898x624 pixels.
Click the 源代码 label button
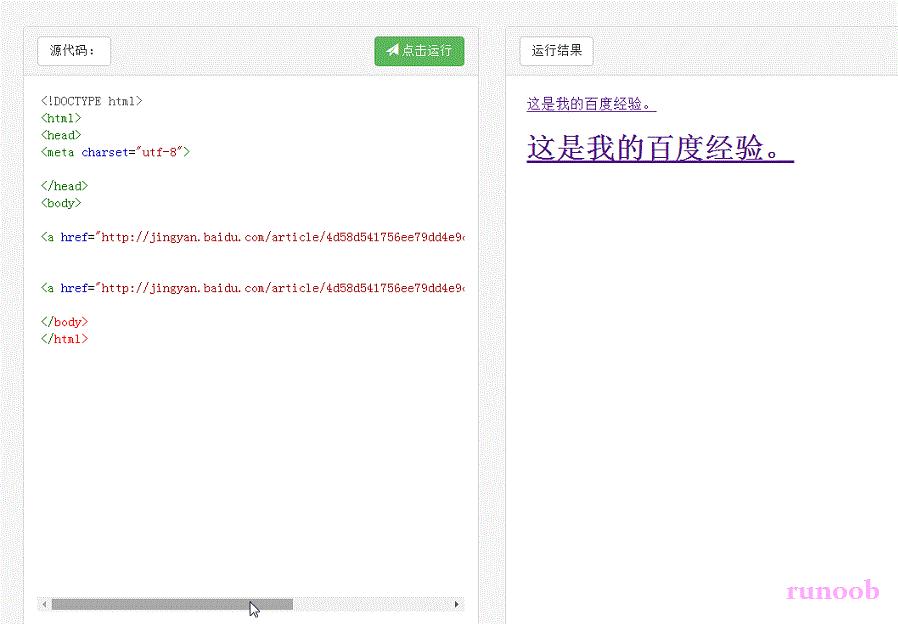[73, 50]
